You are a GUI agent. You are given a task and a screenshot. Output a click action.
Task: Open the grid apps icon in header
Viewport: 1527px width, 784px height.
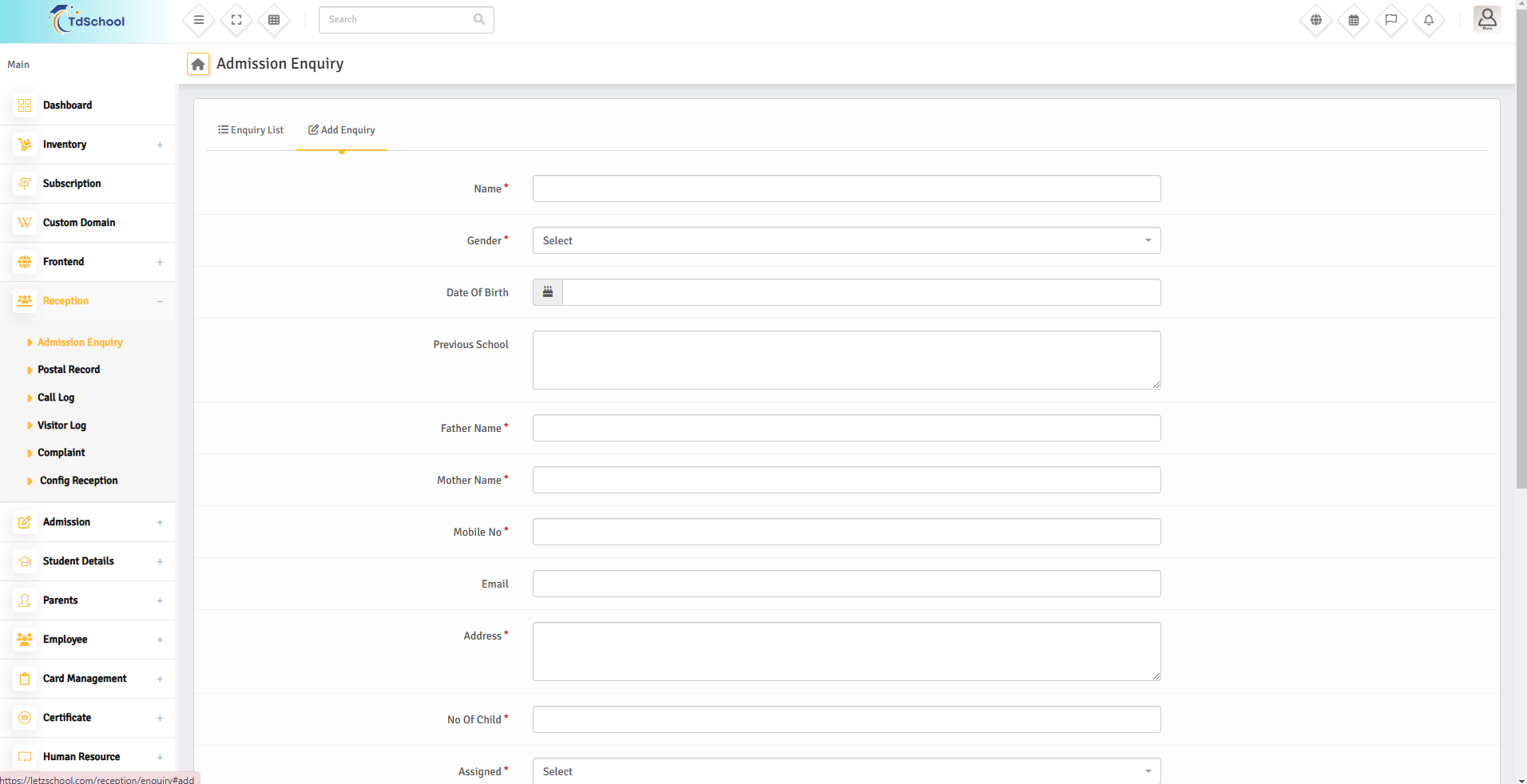(x=274, y=20)
